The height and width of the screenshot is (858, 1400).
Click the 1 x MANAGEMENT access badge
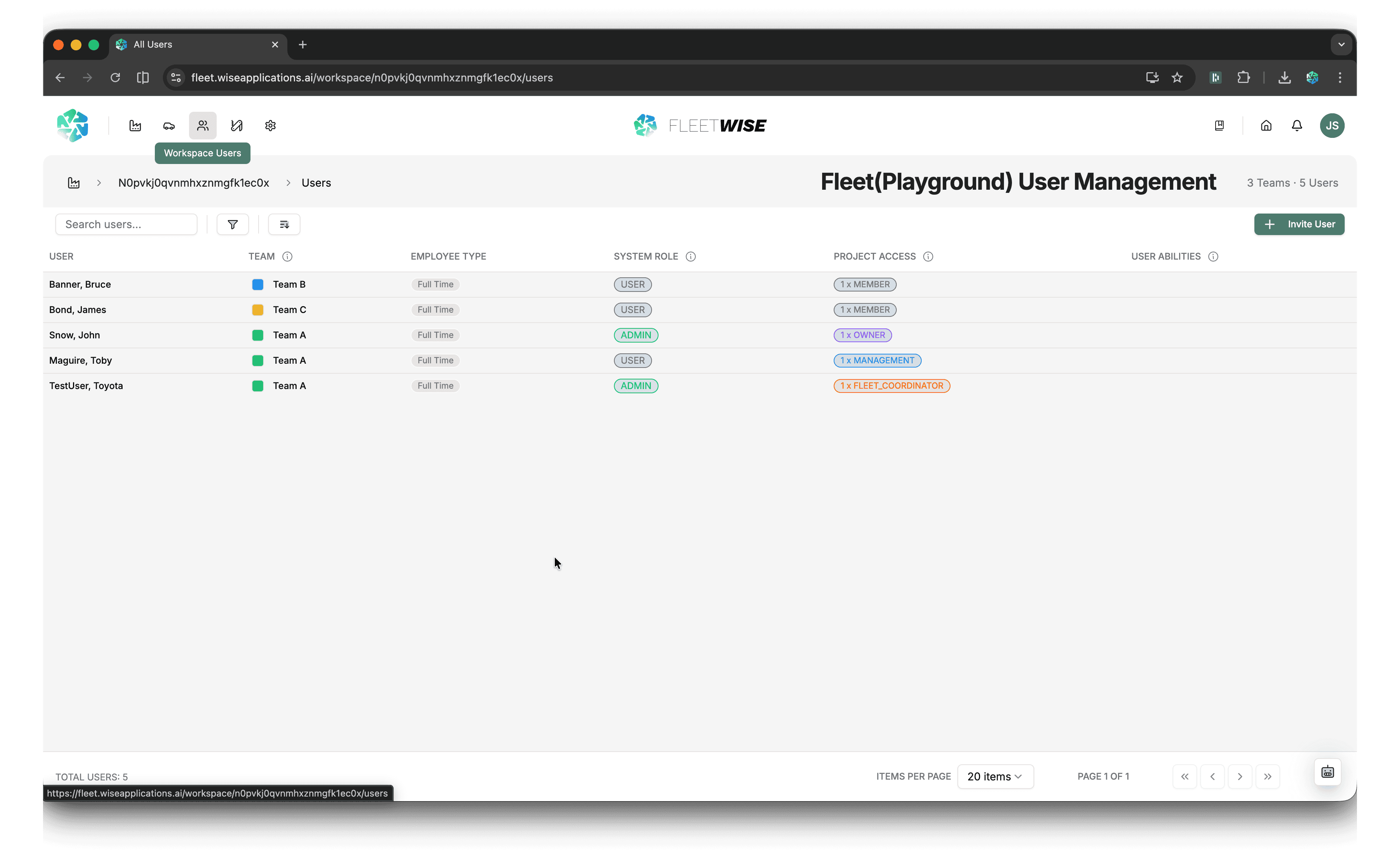pos(877,360)
